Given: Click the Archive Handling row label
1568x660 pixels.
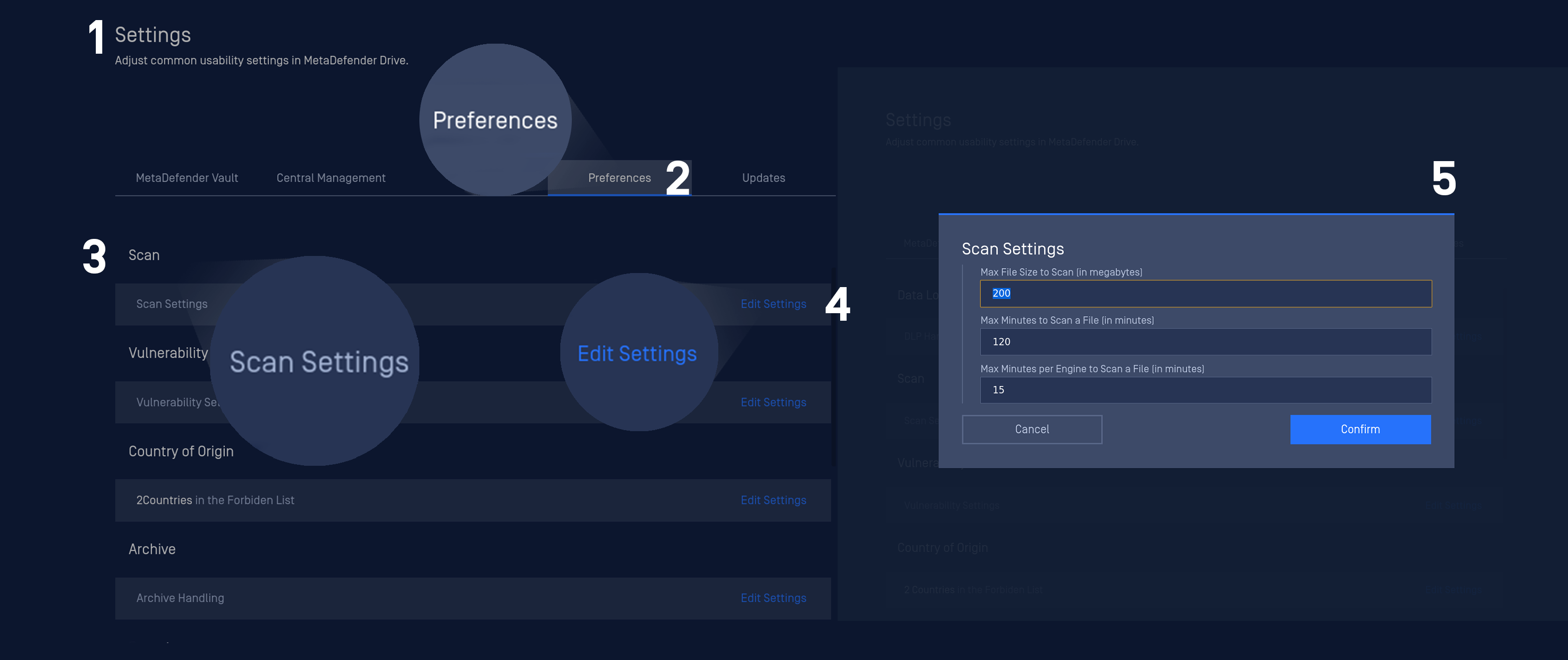Looking at the screenshot, I should coord(180,598).
